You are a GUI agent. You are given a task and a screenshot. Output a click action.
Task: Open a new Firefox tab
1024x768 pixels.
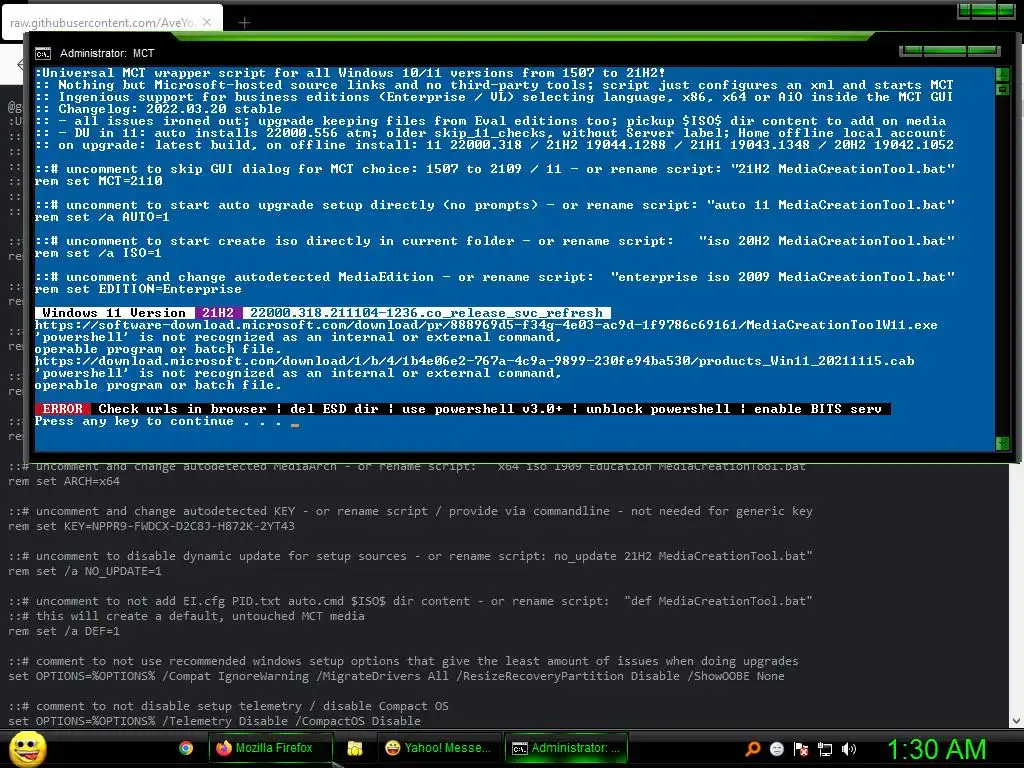[244, 23]
